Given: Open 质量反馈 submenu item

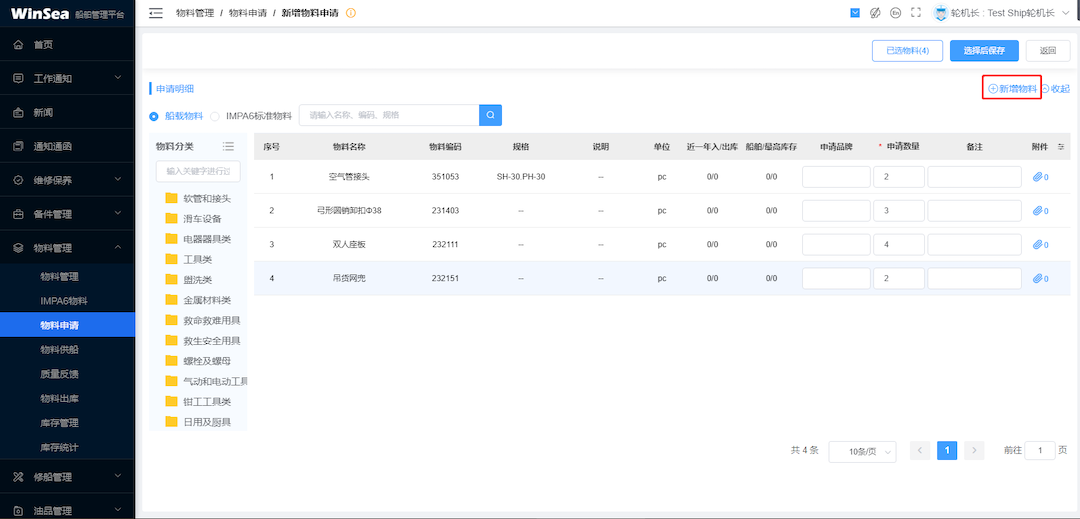Looking at the screenshot, I should [60, 374].
